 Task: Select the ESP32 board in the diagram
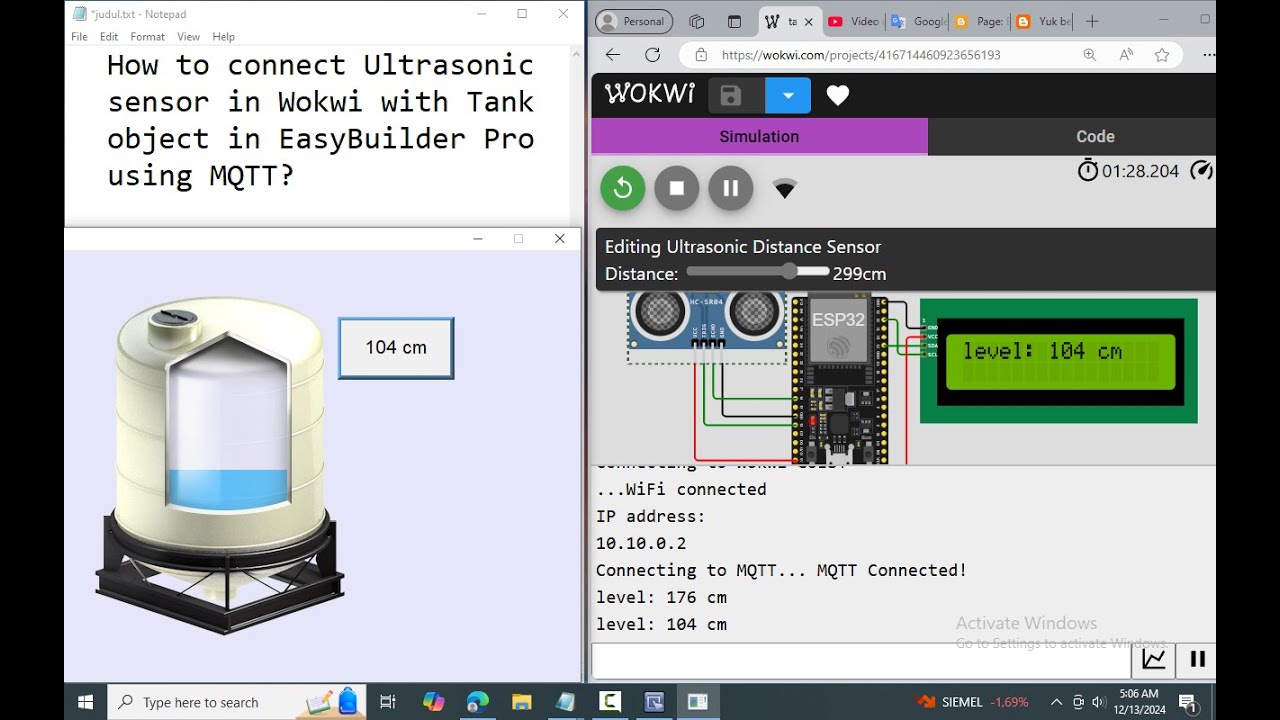tap(838, 378)
